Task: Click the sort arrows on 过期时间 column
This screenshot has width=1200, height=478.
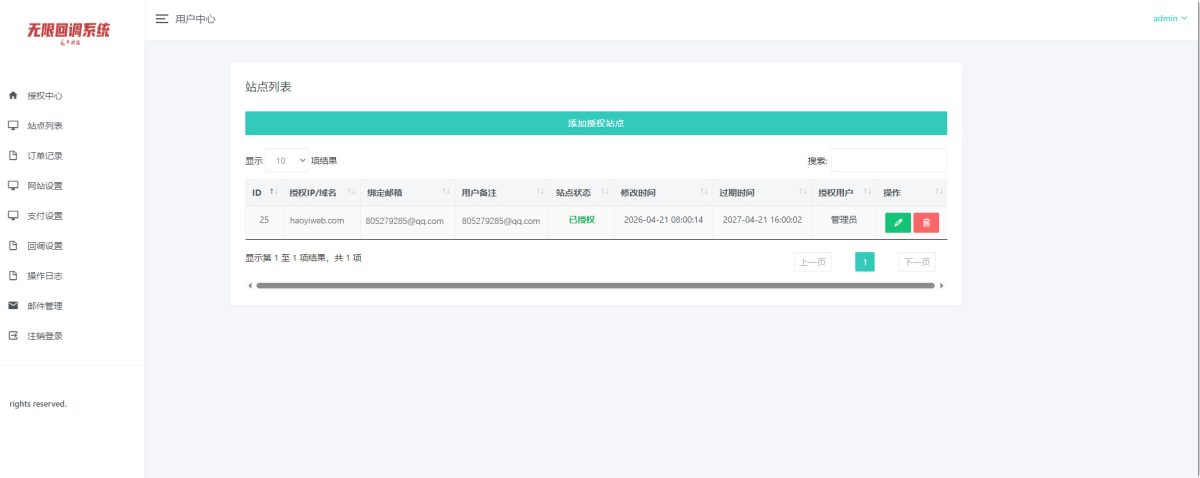Action: (x=802, y=192)
